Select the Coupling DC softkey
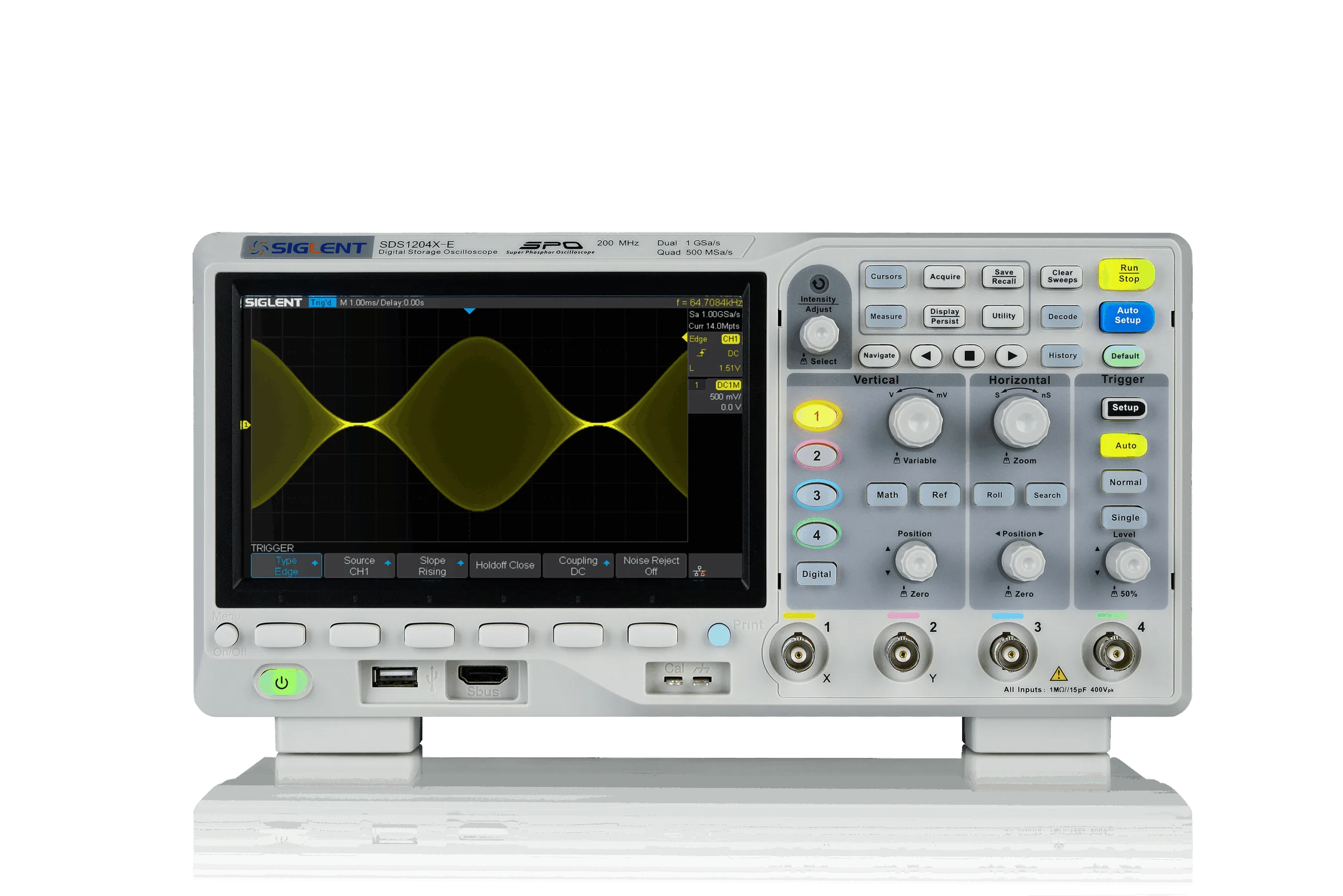 pyautogui.click(x=578, y=565)
